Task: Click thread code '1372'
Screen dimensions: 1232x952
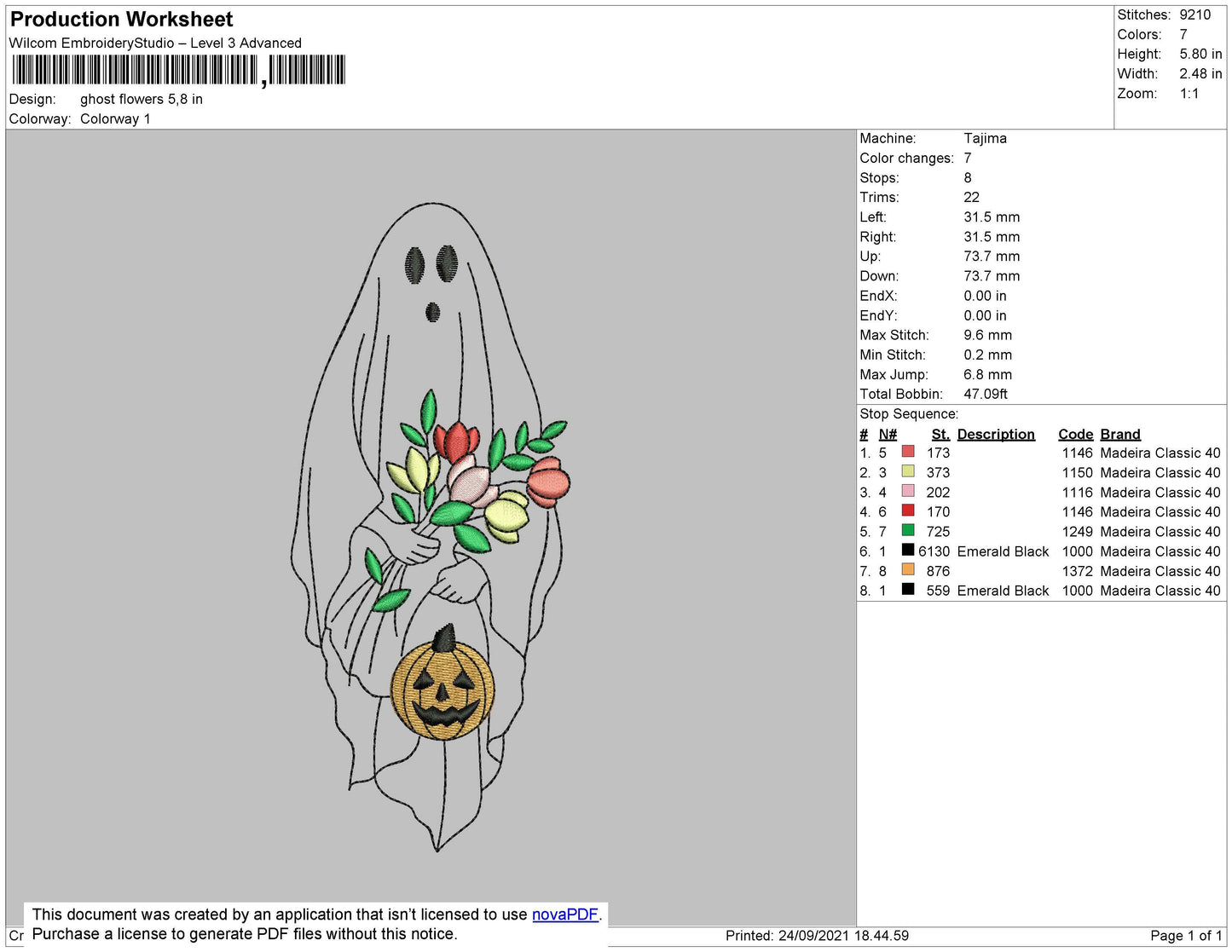Action: (1077, 571)
